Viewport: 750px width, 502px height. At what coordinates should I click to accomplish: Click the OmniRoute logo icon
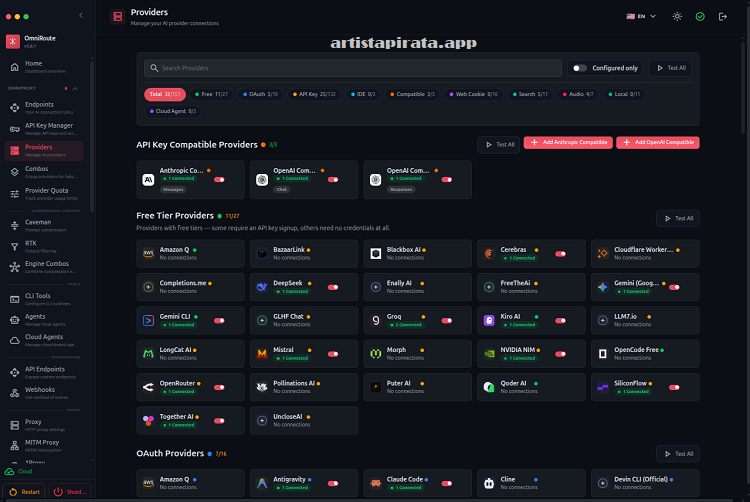13,42
